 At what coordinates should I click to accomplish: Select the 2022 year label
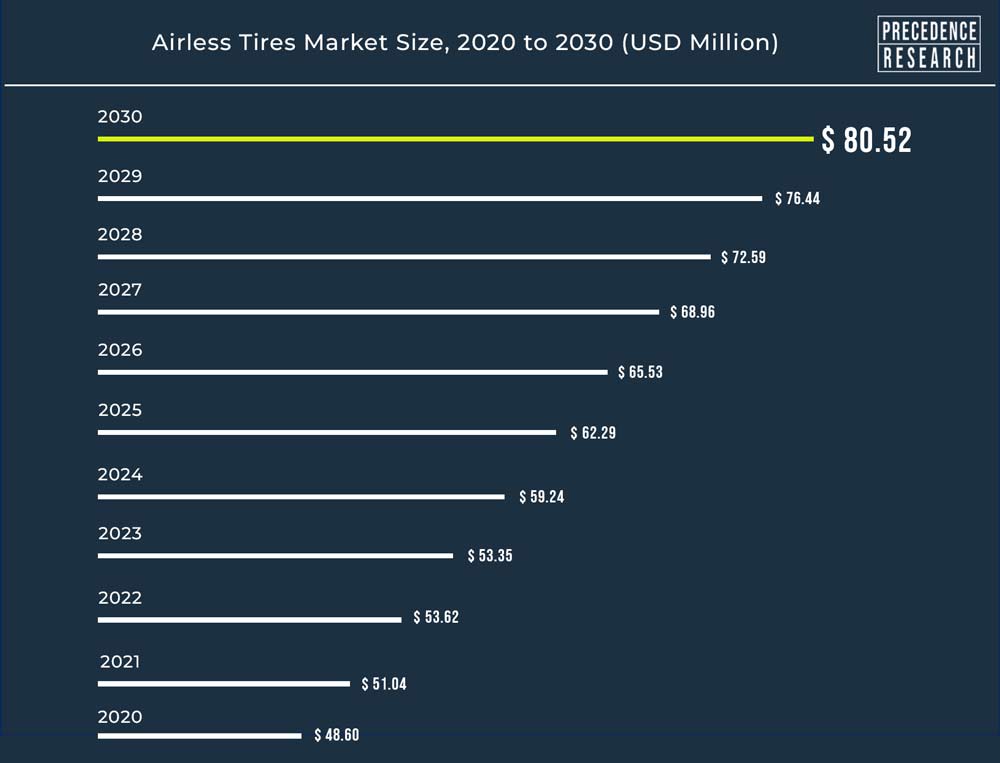click(x=120, y=598)
